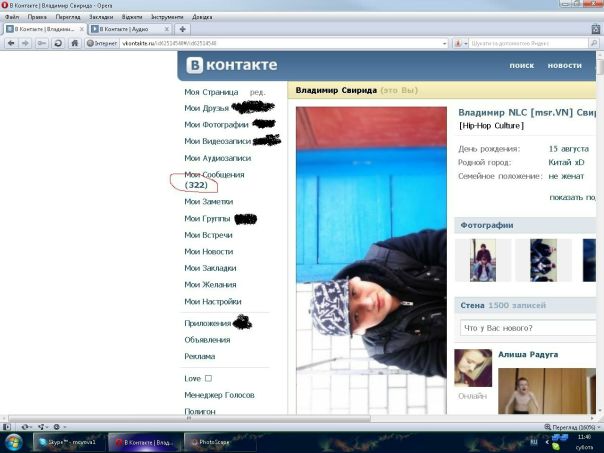The height and width of the screenshot is (453, 604).
Task: Open Мои Встречи
Action: pyautogui.click(x=208, y=235)
